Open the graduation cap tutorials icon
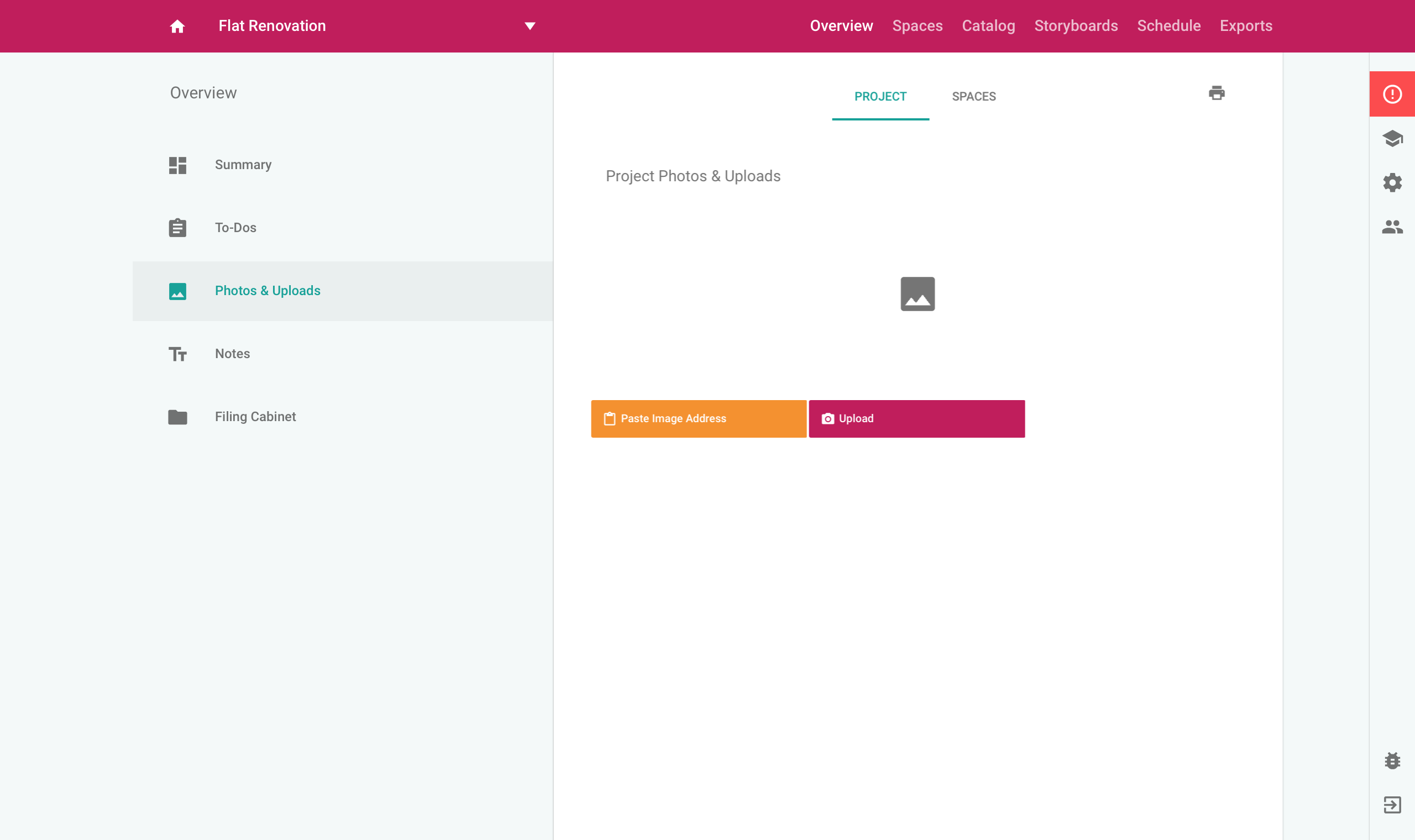Viewport: 1415px width, 840px height. pos(1392,138)
